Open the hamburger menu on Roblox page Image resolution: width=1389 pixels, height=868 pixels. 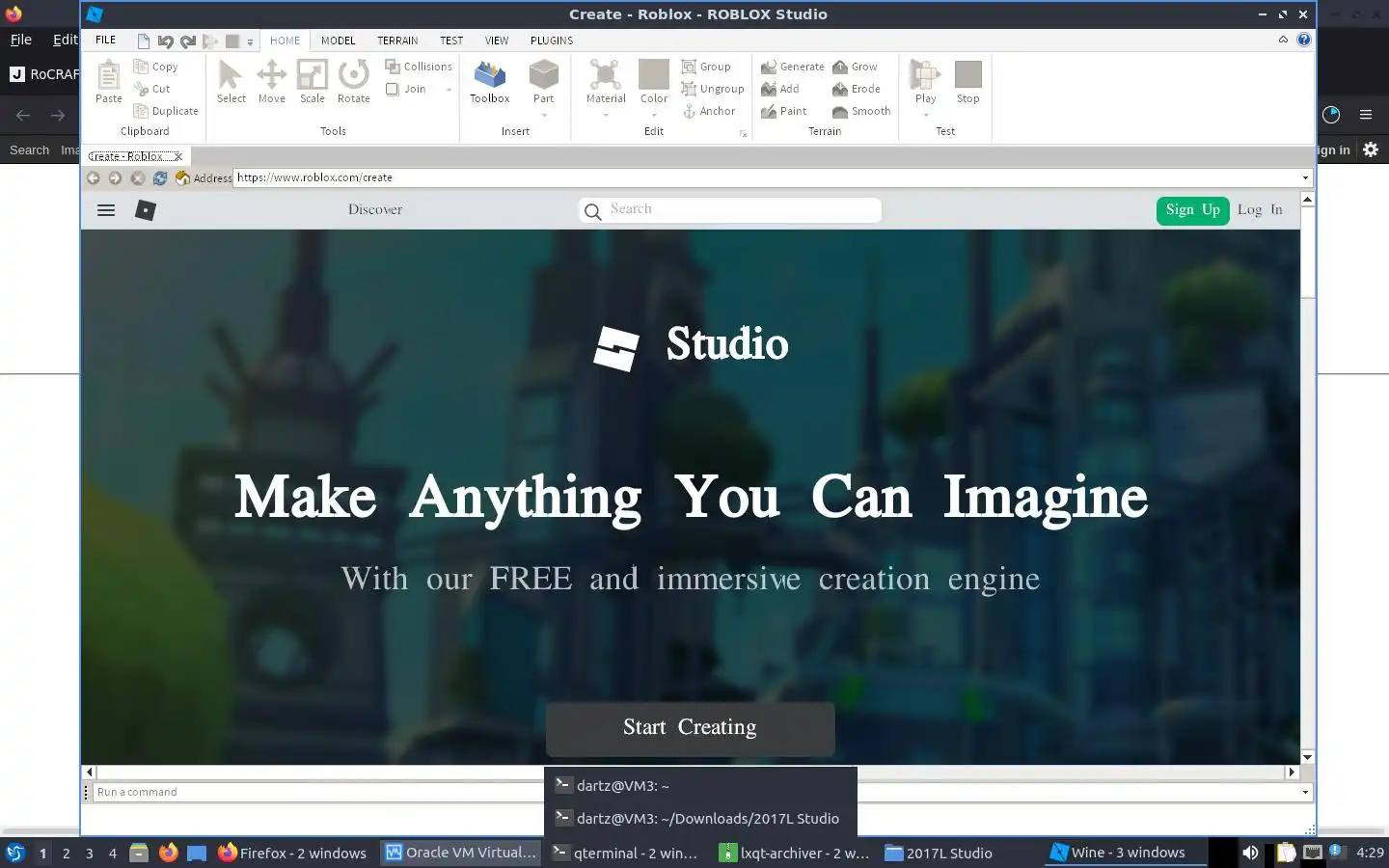tap(106, 209)
